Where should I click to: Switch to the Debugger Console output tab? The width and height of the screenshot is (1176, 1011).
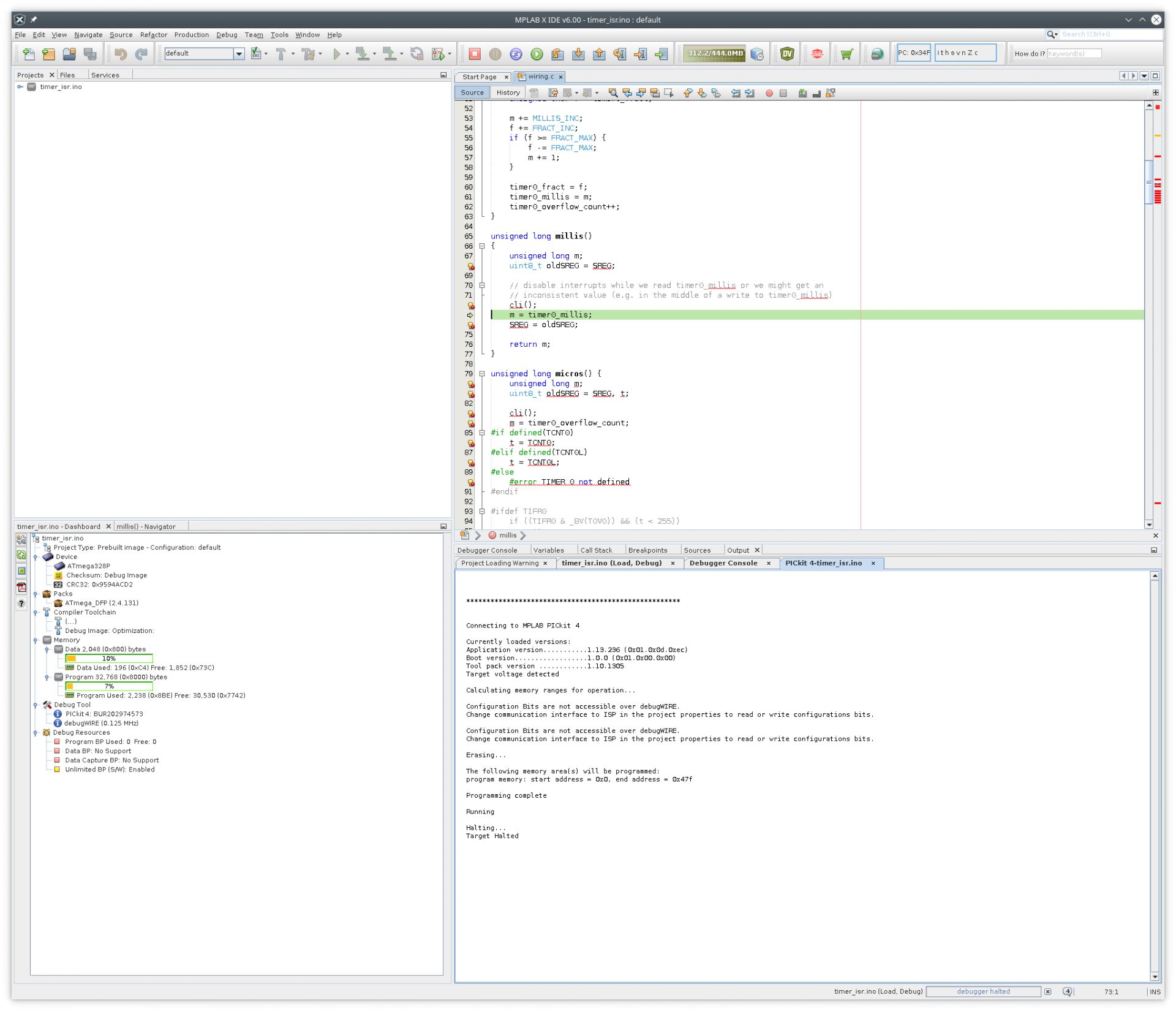pos(723,564)
